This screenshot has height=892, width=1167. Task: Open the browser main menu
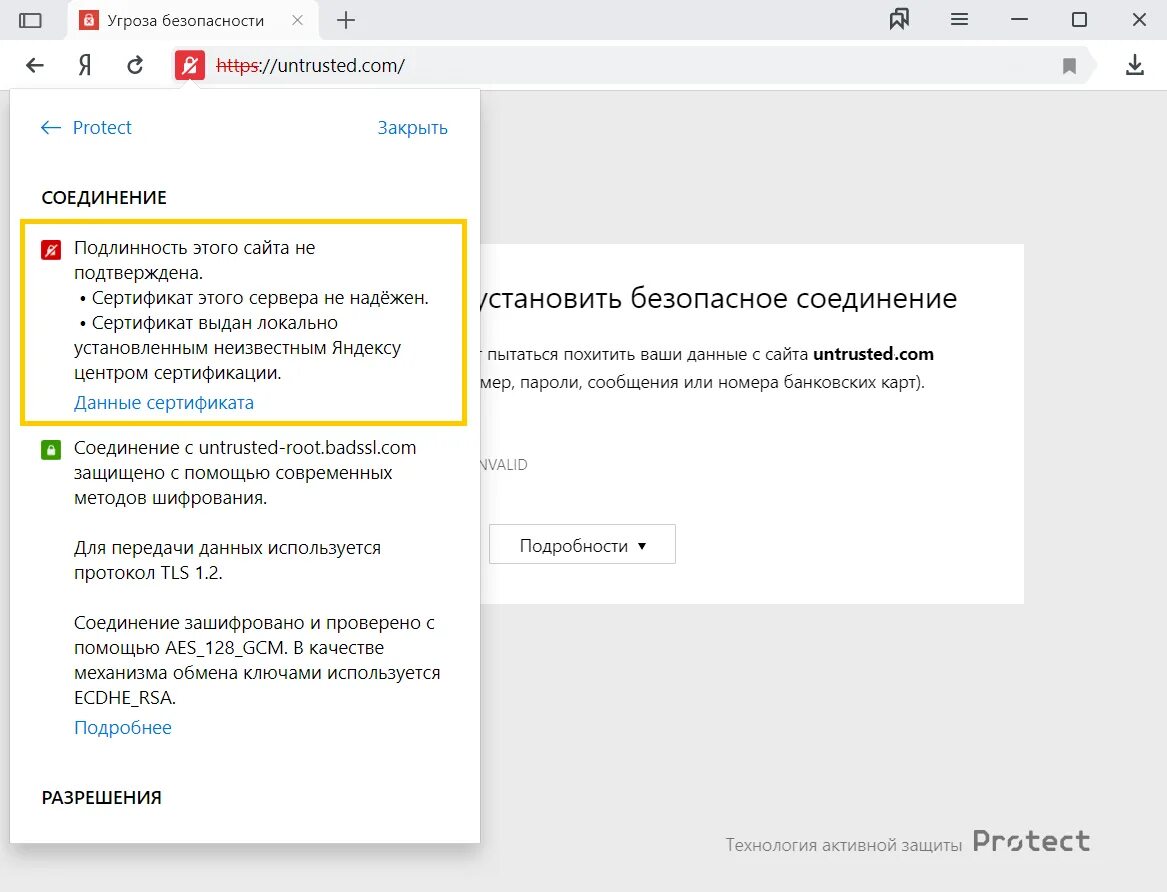tap(959, 19)
